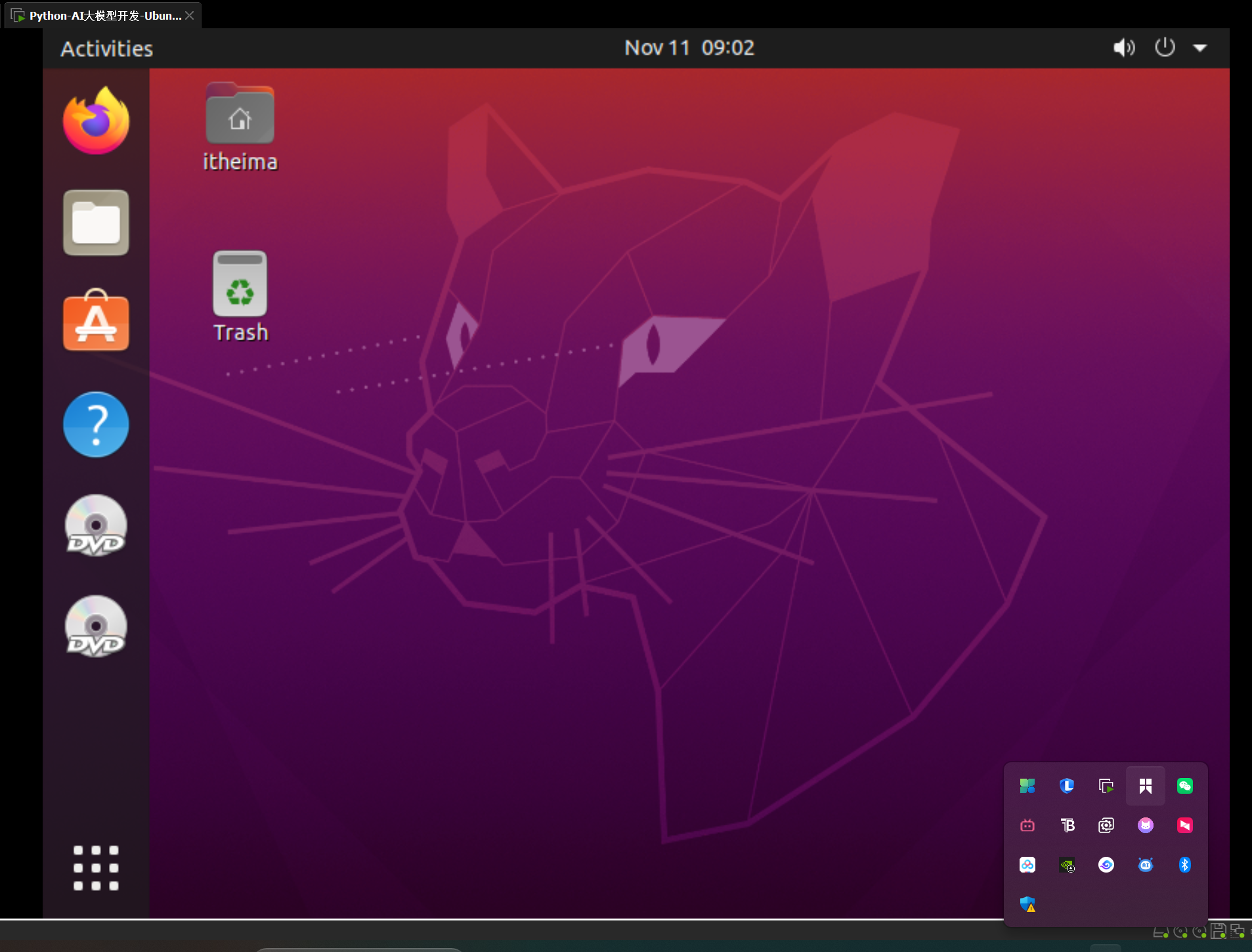Viewport: 1252px width, 952px height.
Task: Open the Help icon in dock
Action: point(96,424)
